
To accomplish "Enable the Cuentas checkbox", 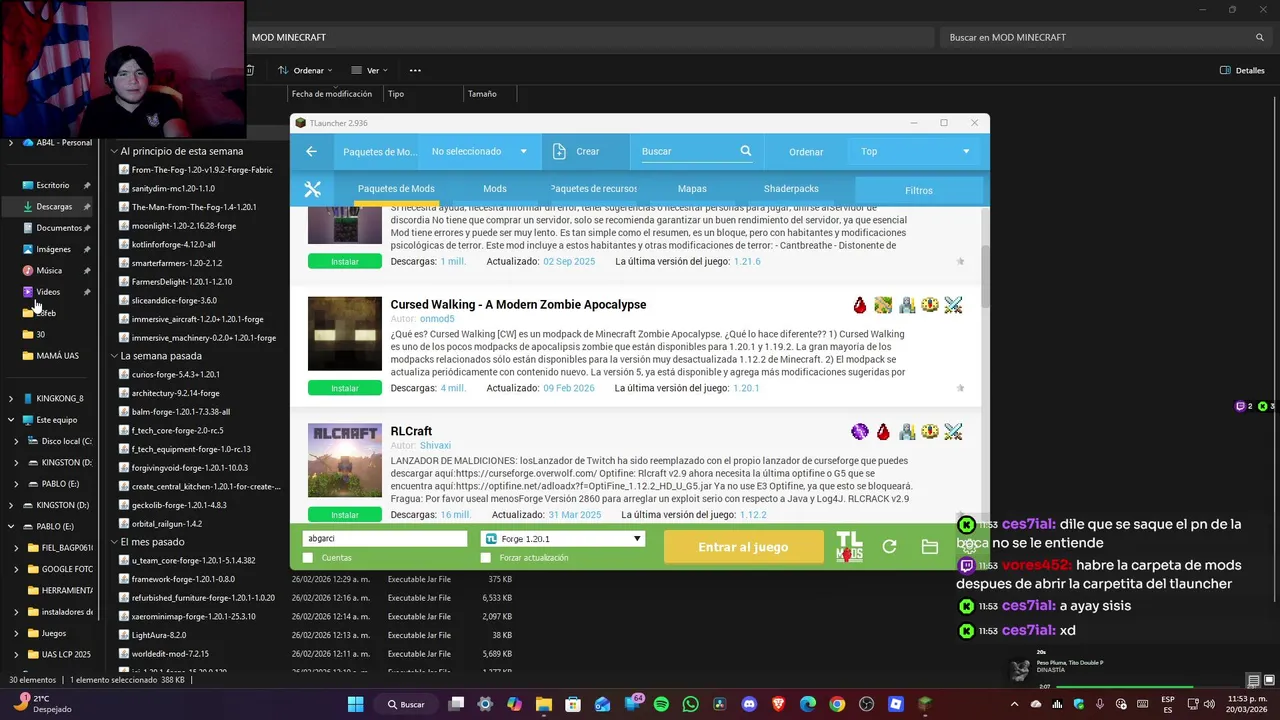I will pyautogui.click(x=308, y=558).
